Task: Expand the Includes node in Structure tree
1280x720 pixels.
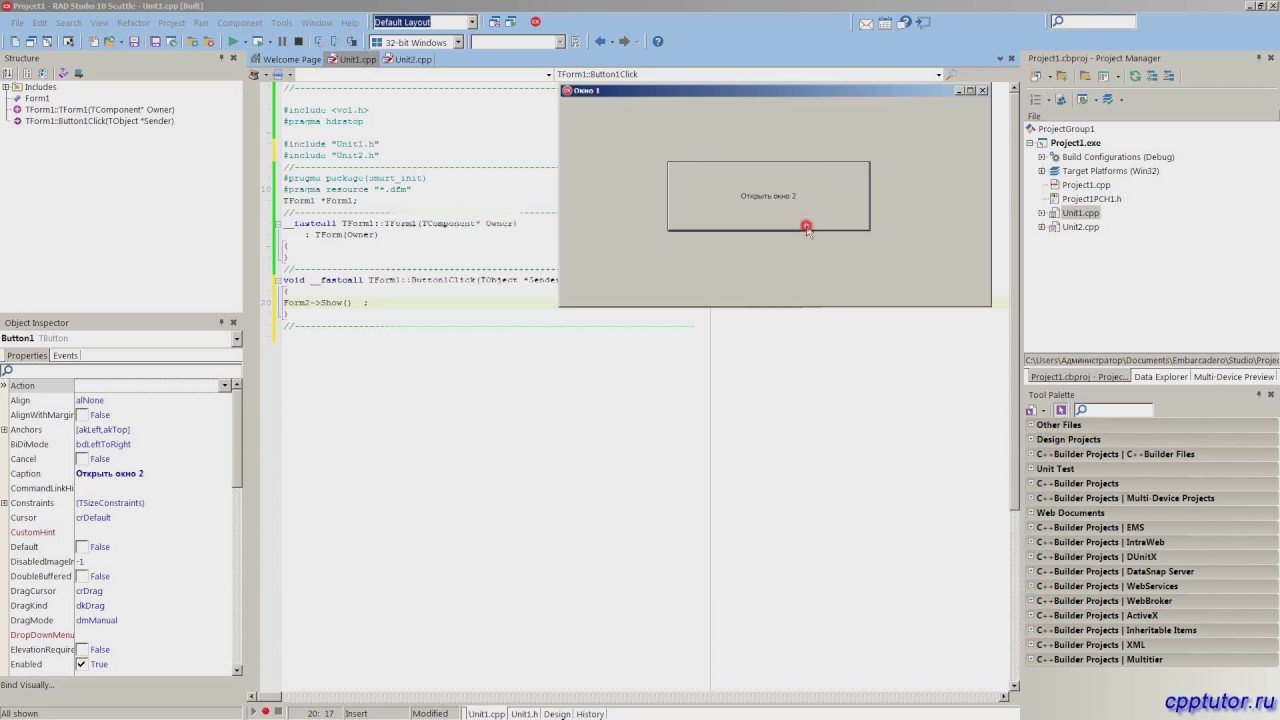Action: 6,87
